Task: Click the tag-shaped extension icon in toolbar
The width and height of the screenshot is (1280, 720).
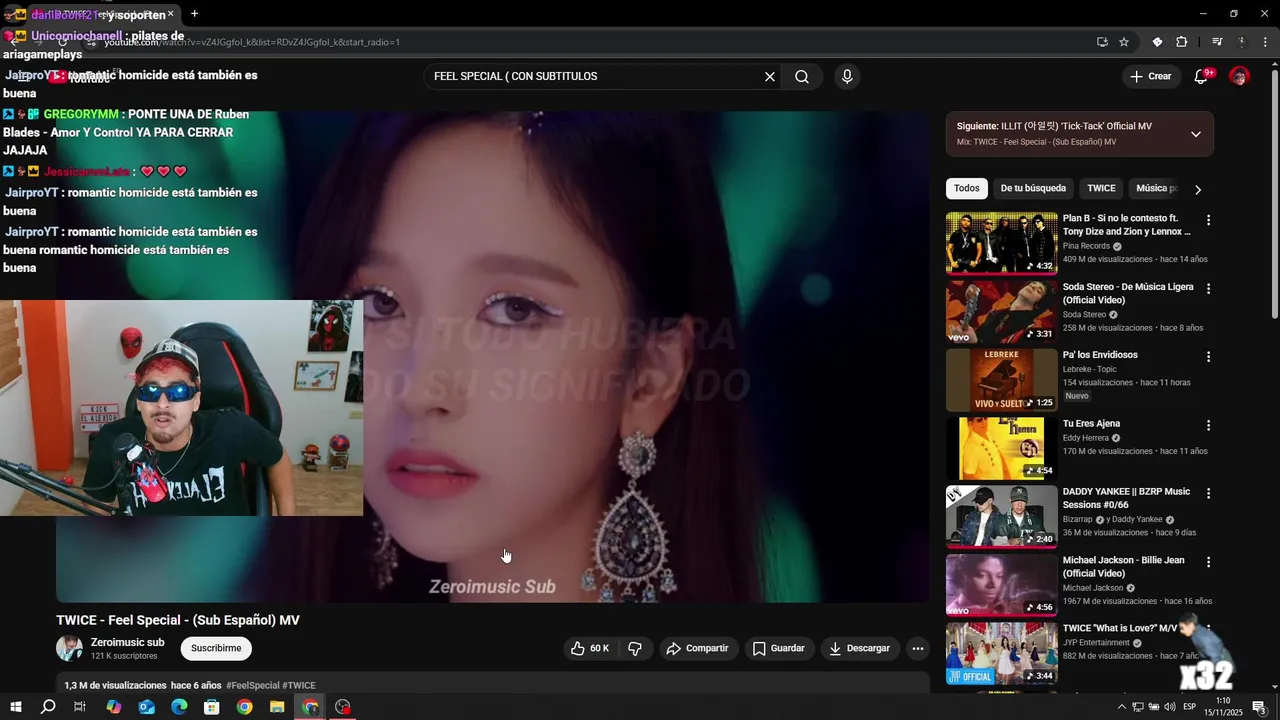Action: click(x=1157, y=42)
